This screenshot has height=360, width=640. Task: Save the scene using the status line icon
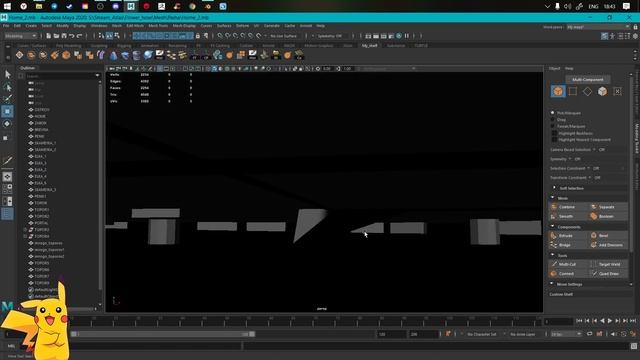pos(64,36)
